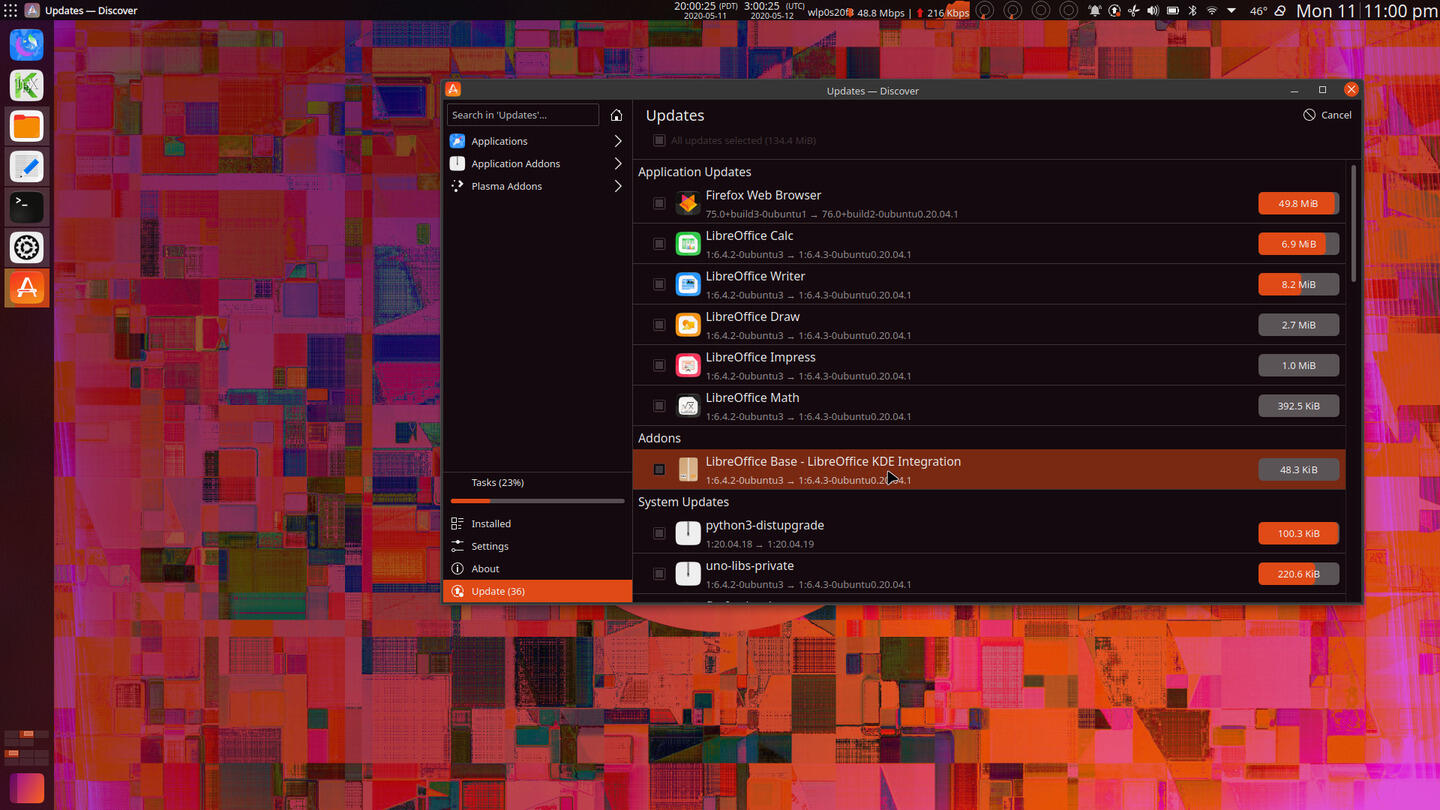This screenshot has width=1440, height=810.
Task: Toggle the uno-libs-private checkbox
Action: pyautogui.click(x=659, y=574)
